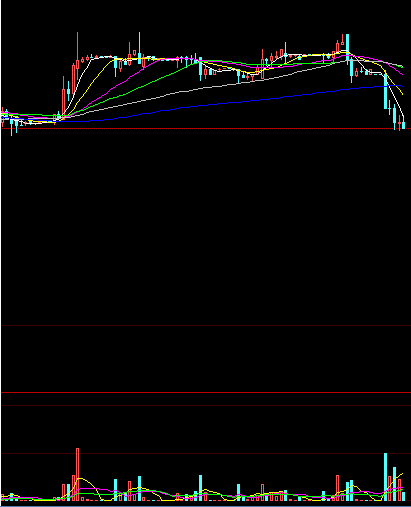Click the red dotted horizontal price line
Viewport: 411px width, 507px height.
pyautogui.click(x=206, y=128)
